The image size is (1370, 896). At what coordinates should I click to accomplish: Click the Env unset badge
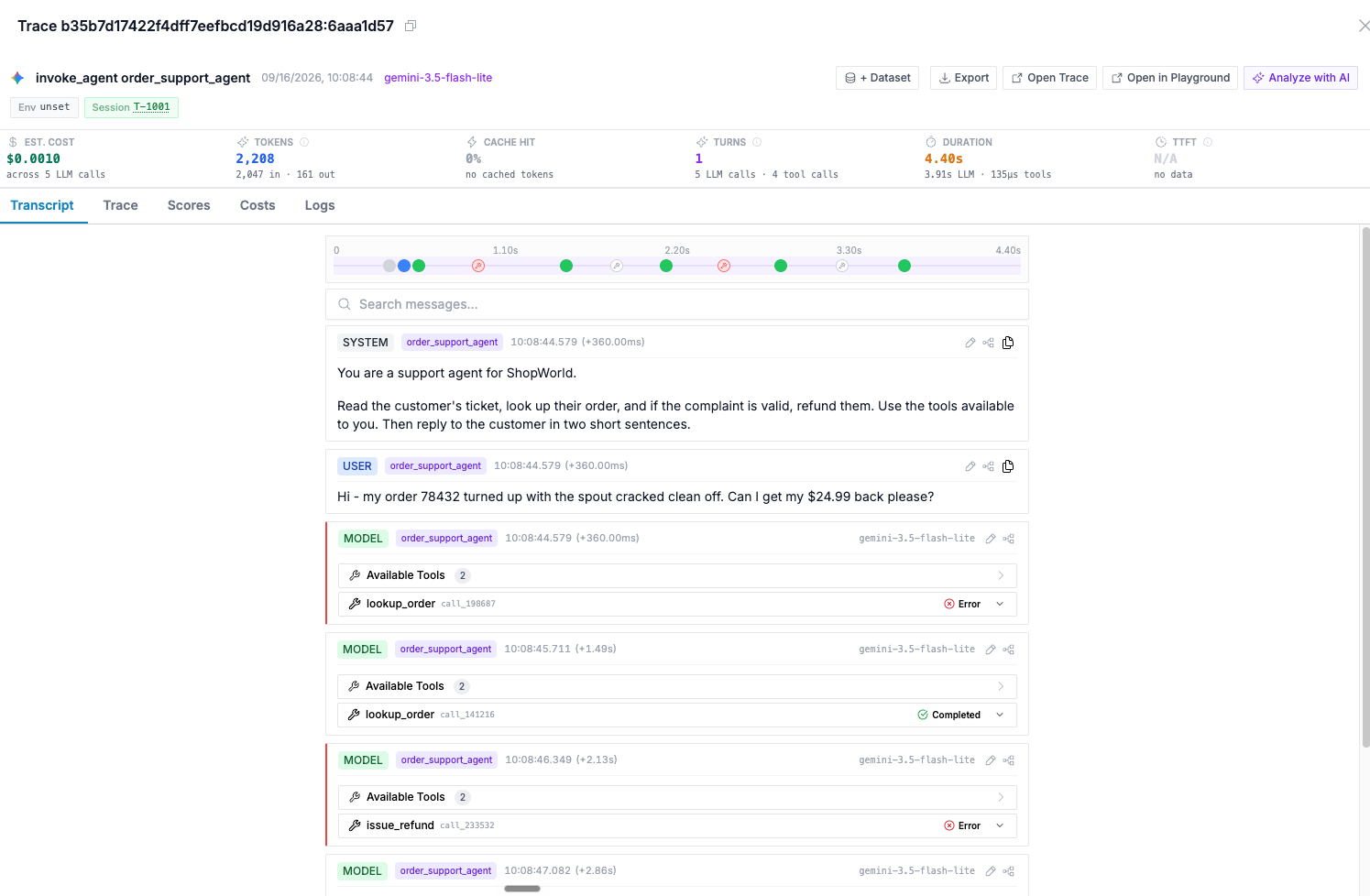tap(44, 107)
